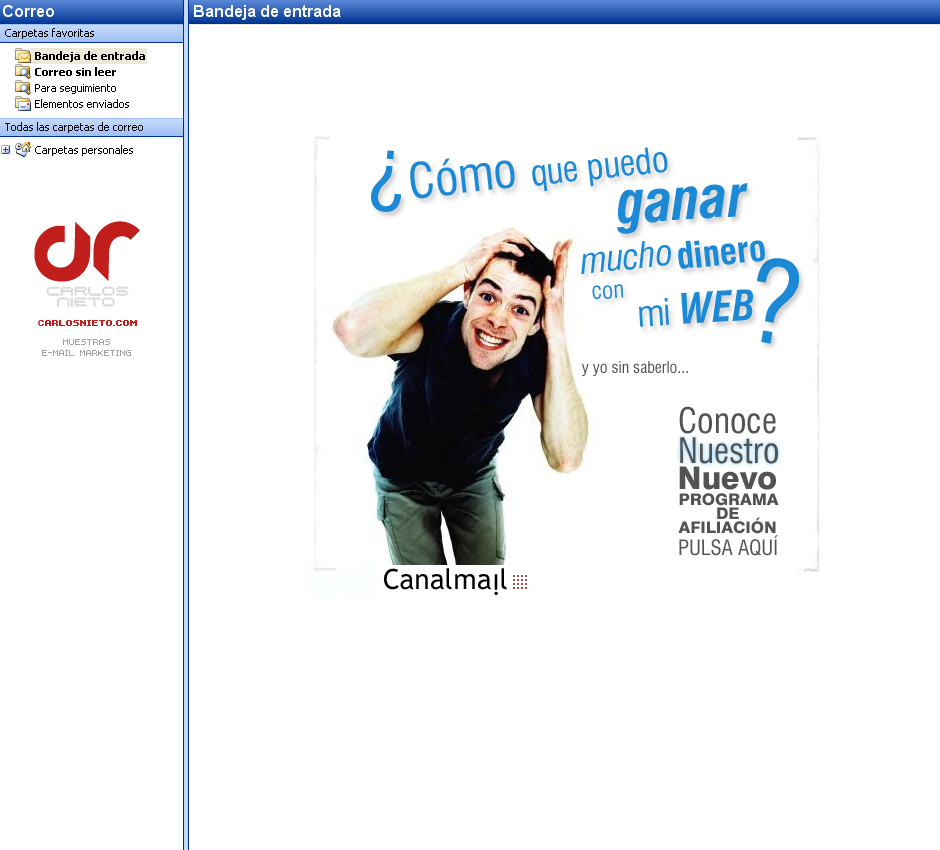
Task: Open the Correo sin leer folder
Action: [75, 72]
